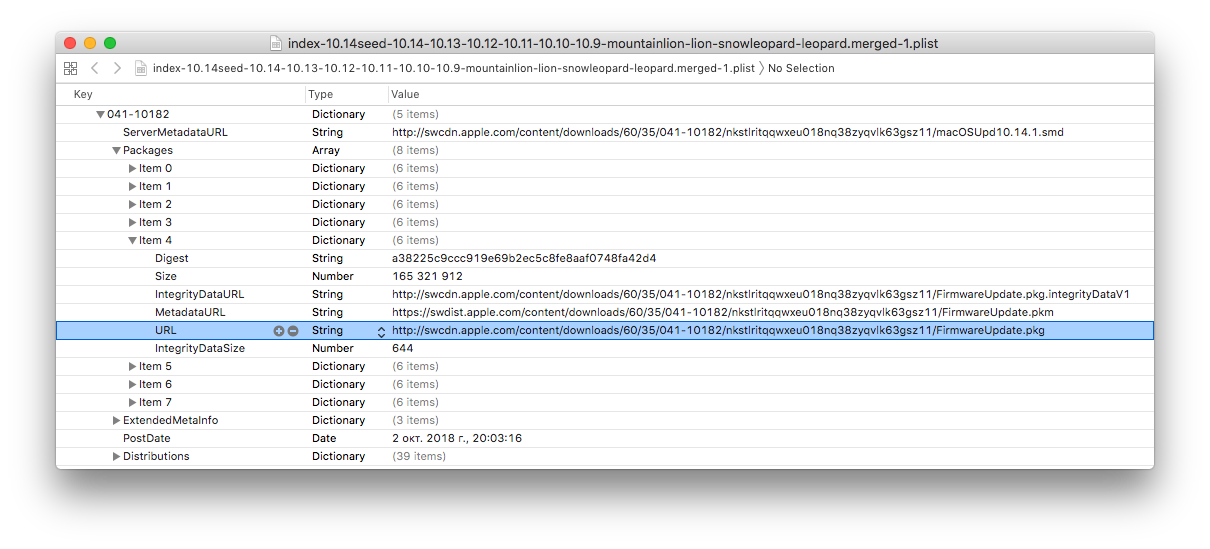This screenshot has height=549, width=1210.
Task: Click the (5 items) value of 041-10182
Action: 415,114
